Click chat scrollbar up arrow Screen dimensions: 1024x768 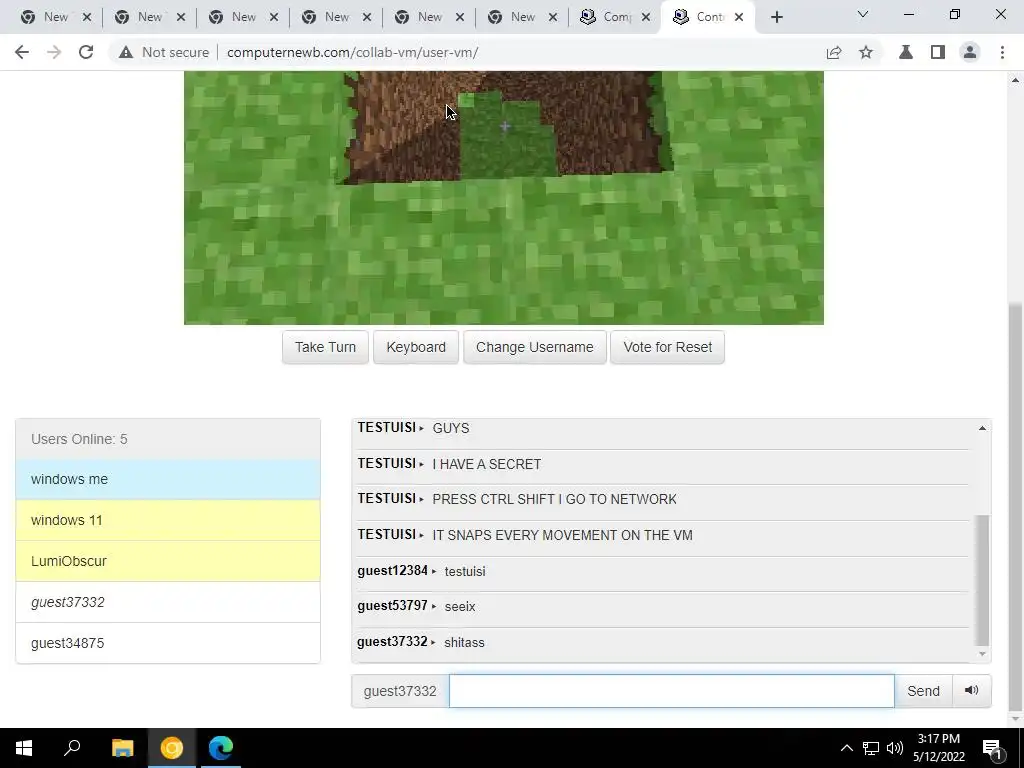click(982, 428)
